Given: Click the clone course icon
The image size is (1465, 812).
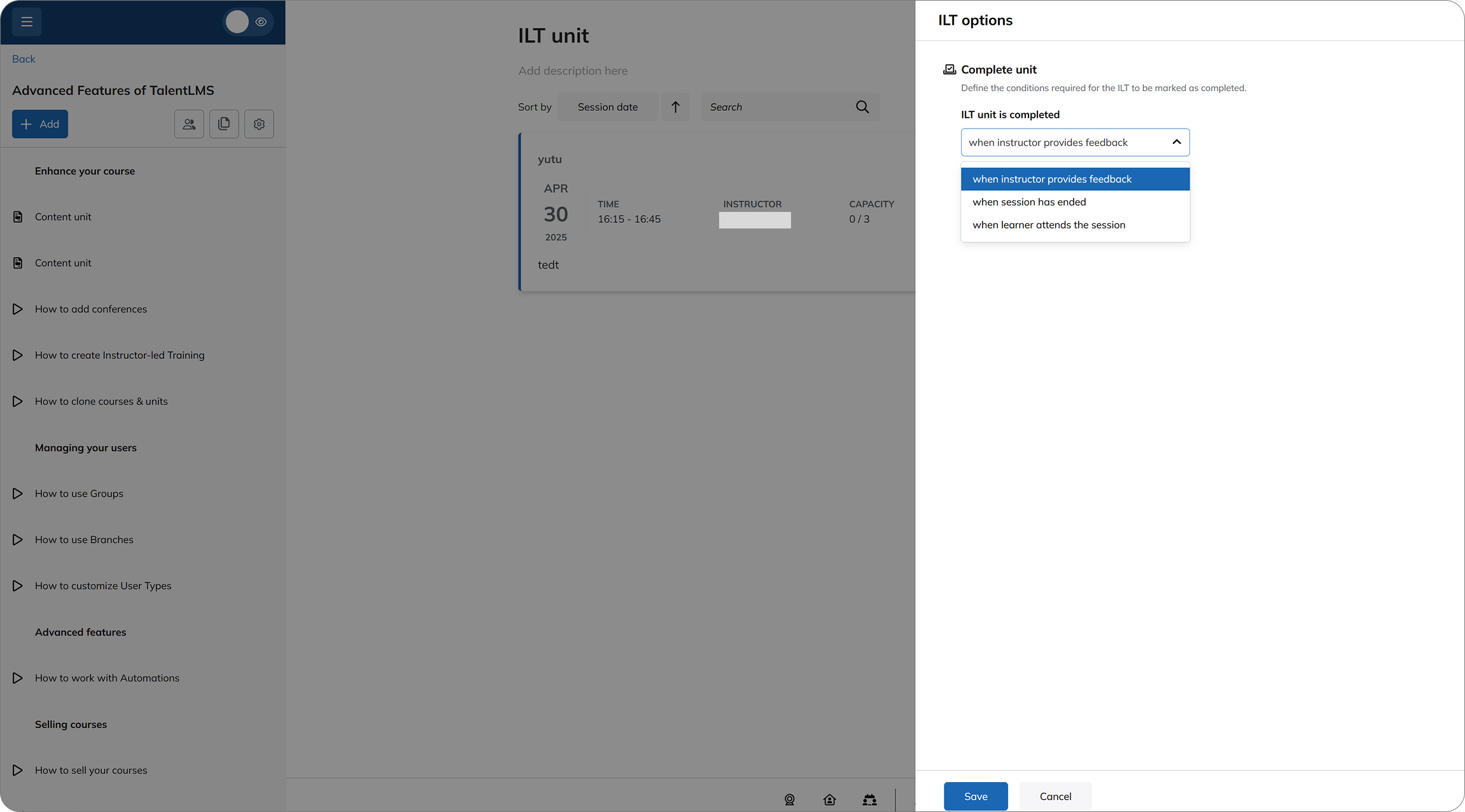Looking at the screenshot, I should point(224,124).
